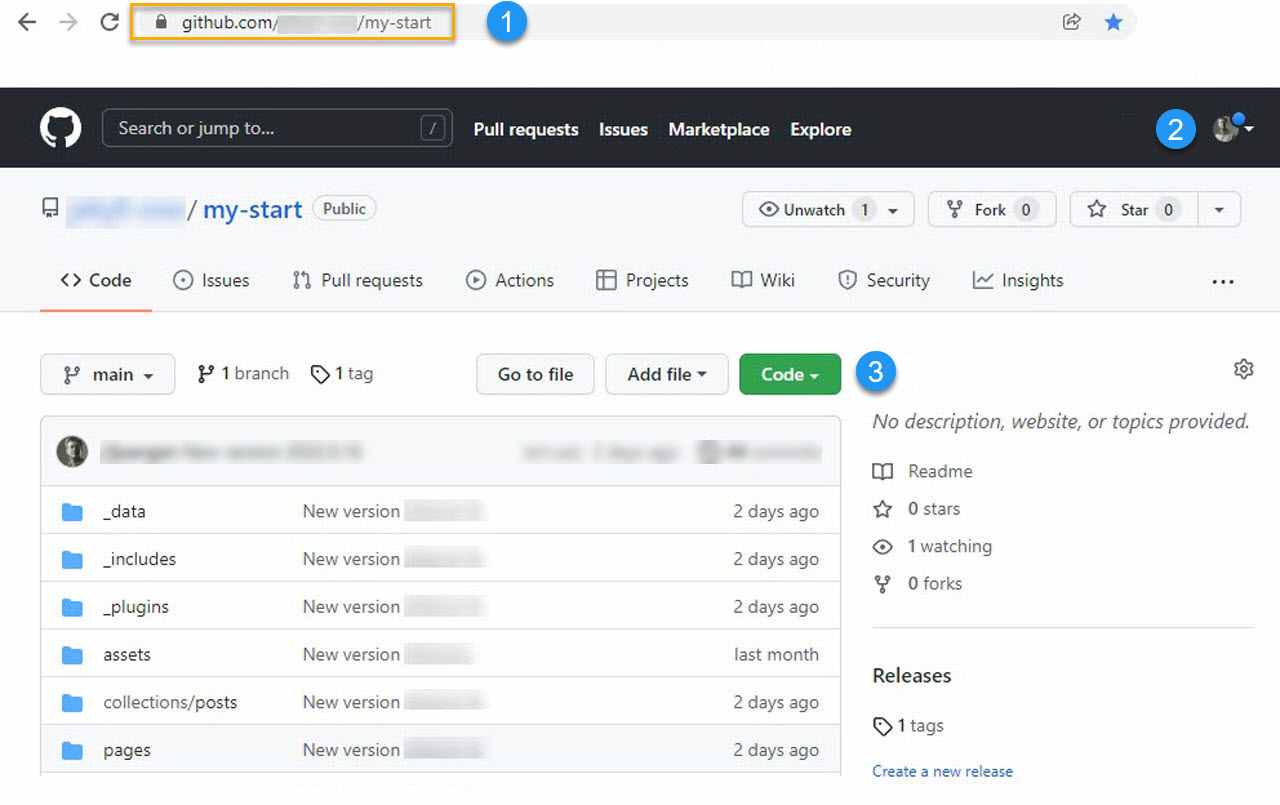Click the Search or jump to field
Image resolution: width=1280 pixels, height=805 pixels.
[265, 128]
